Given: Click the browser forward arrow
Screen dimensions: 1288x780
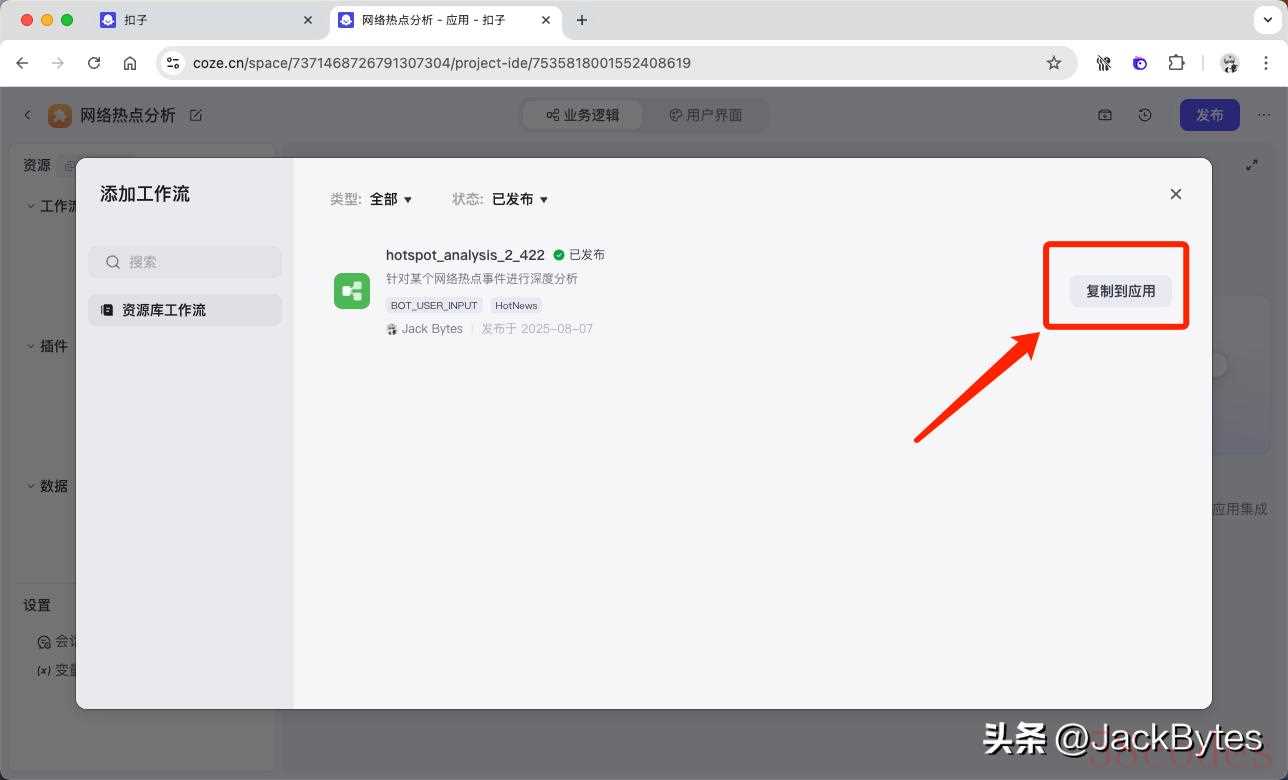Looking at the screenshot, I should click(58, 63).
